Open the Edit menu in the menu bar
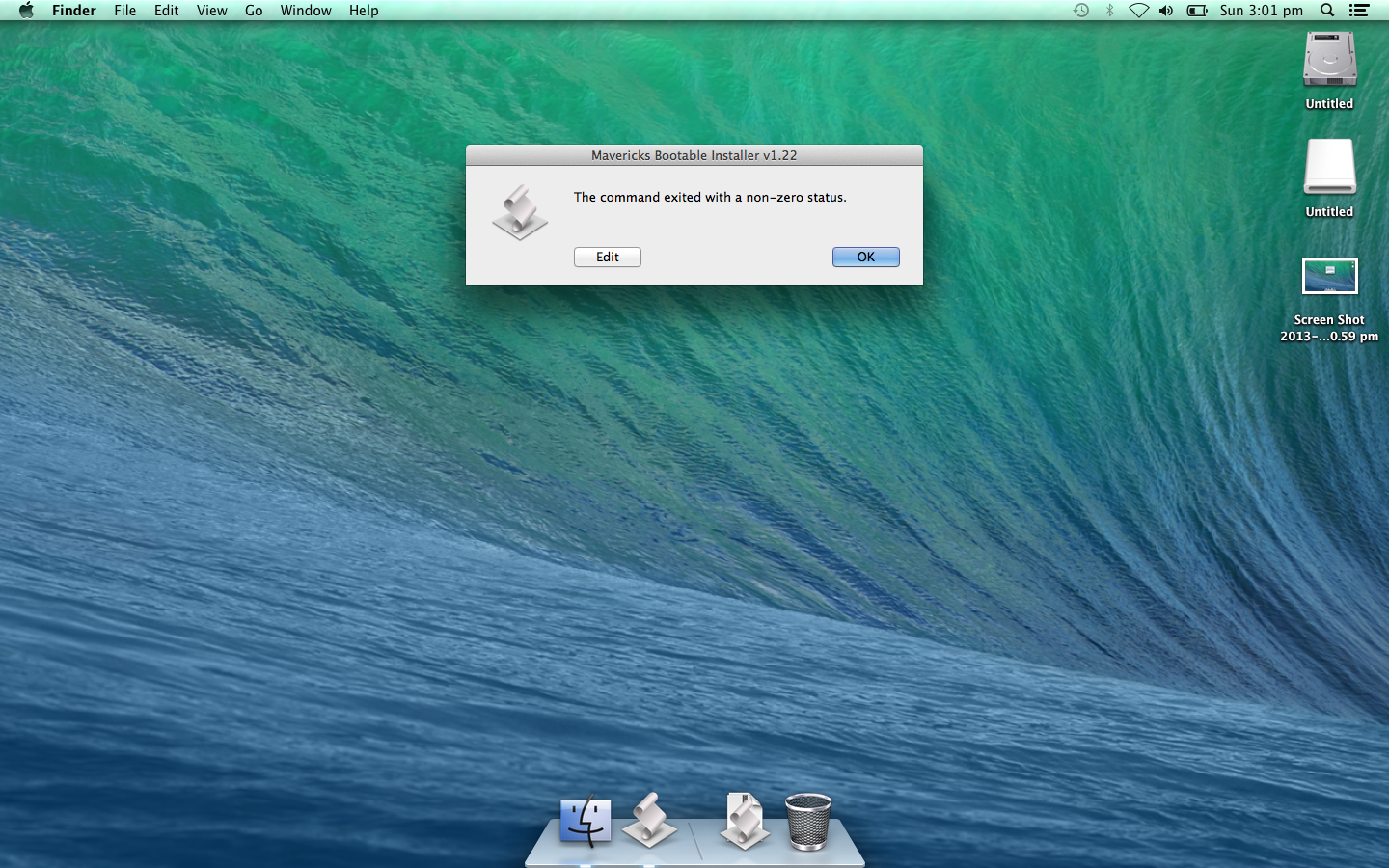 pyautogui.click(x=166, y=11)
